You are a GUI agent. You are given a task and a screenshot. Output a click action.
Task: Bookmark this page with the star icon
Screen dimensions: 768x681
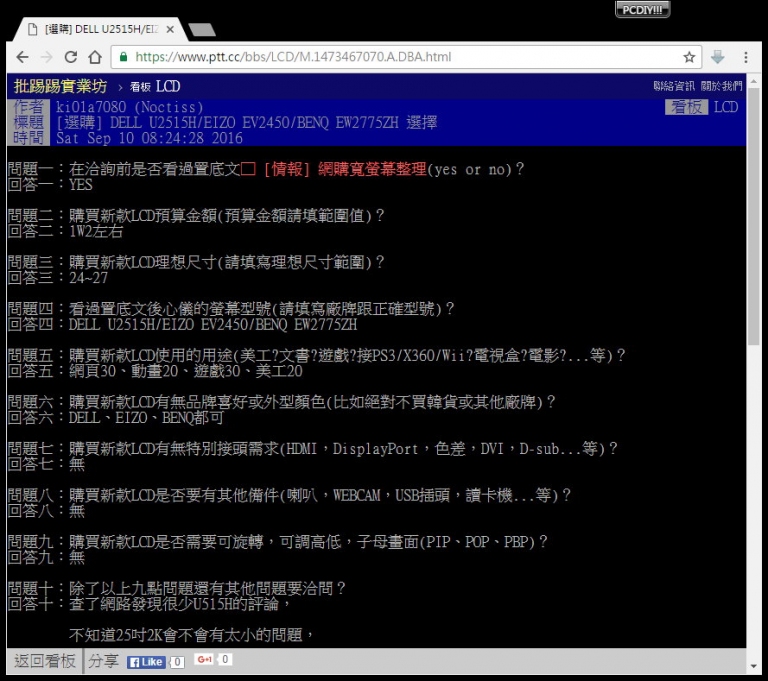pyautogui.click(x=689, y=57)
